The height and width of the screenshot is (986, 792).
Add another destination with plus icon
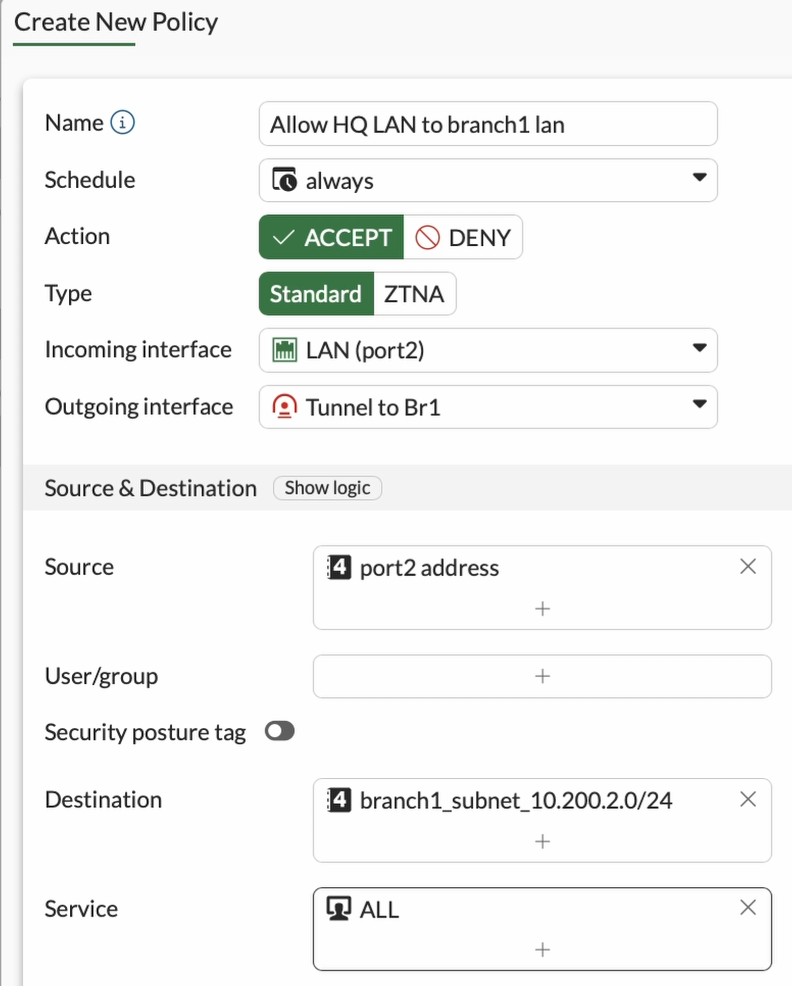coord(542,841)
